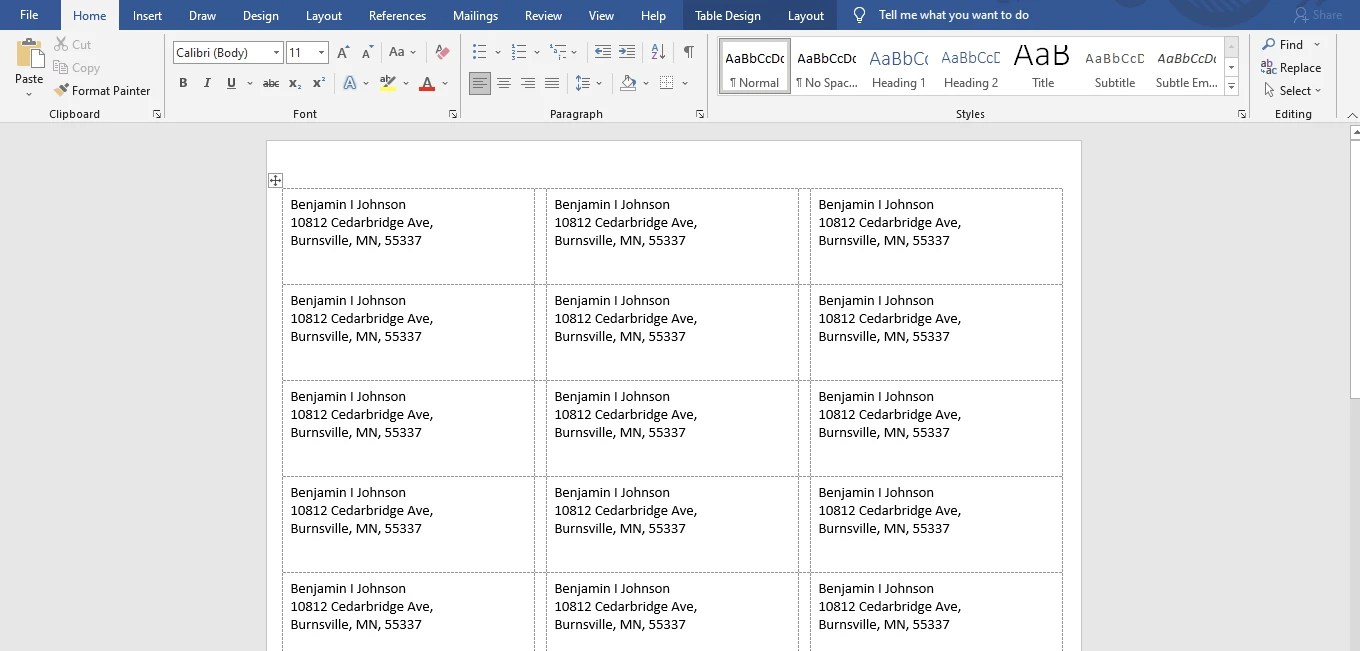Viewport: 1360px width, 651px height.
Task: Clear all formatting with the eraser icon
Action: coord(442,51)
